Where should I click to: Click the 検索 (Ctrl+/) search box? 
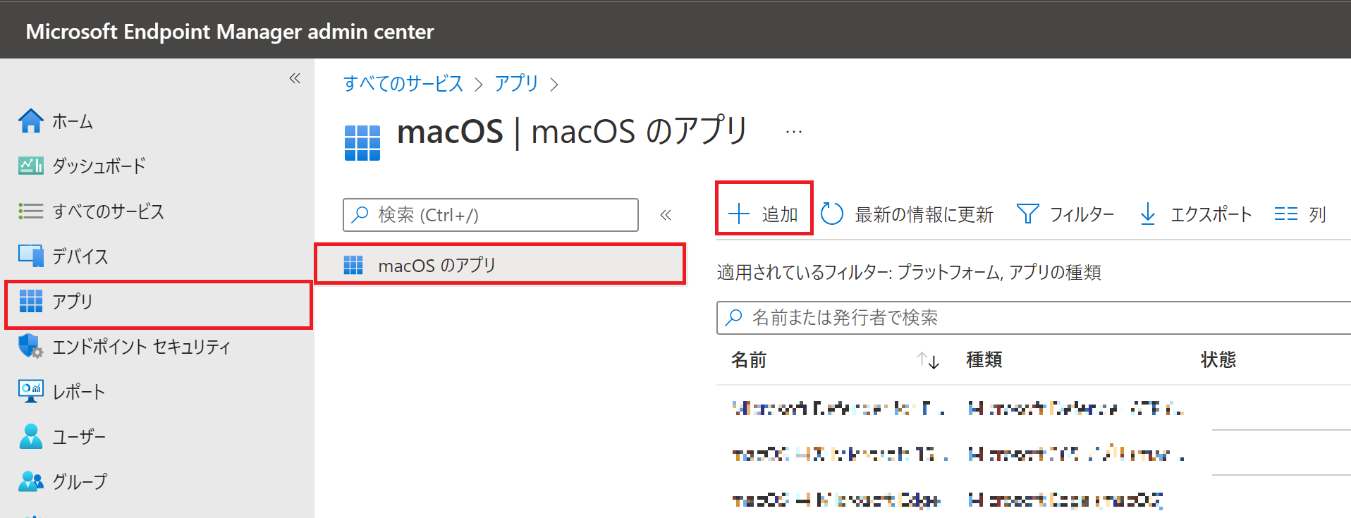tap(490, 214)
